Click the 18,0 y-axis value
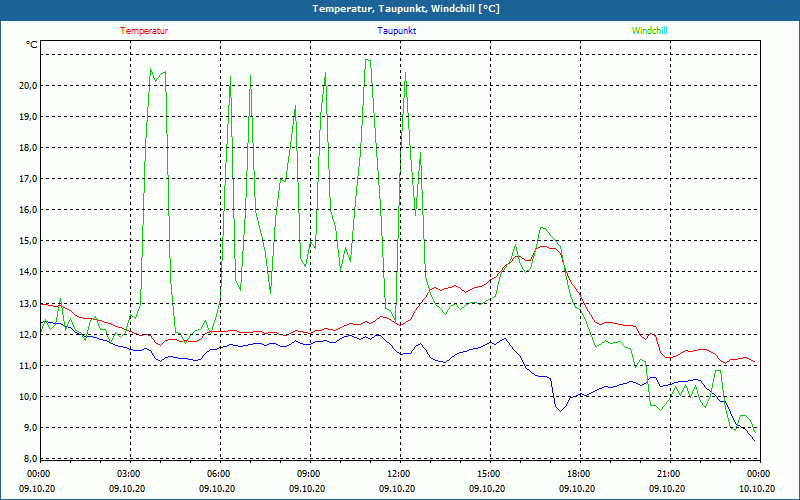The width and height of the screenshot is (800, 500). click(28, 148)
